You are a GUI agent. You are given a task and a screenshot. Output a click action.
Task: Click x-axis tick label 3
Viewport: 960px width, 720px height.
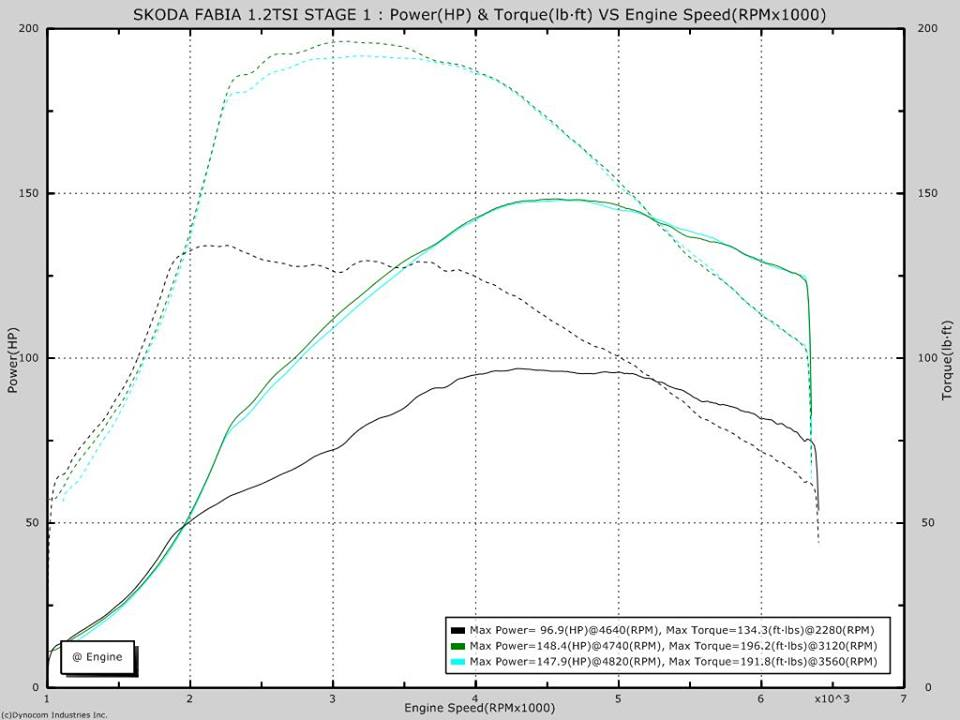tap(332, 699)
